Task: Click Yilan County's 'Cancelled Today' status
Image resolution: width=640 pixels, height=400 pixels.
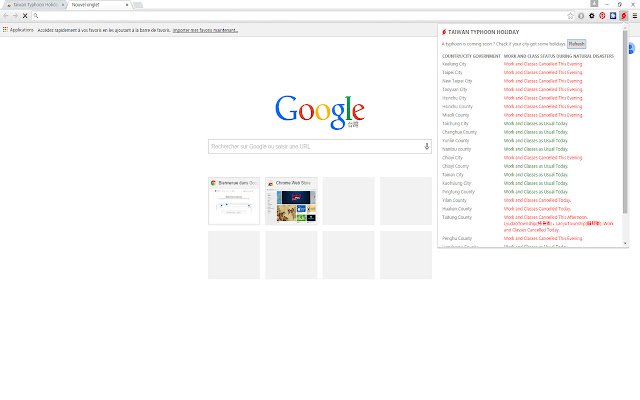Action: 537,200
